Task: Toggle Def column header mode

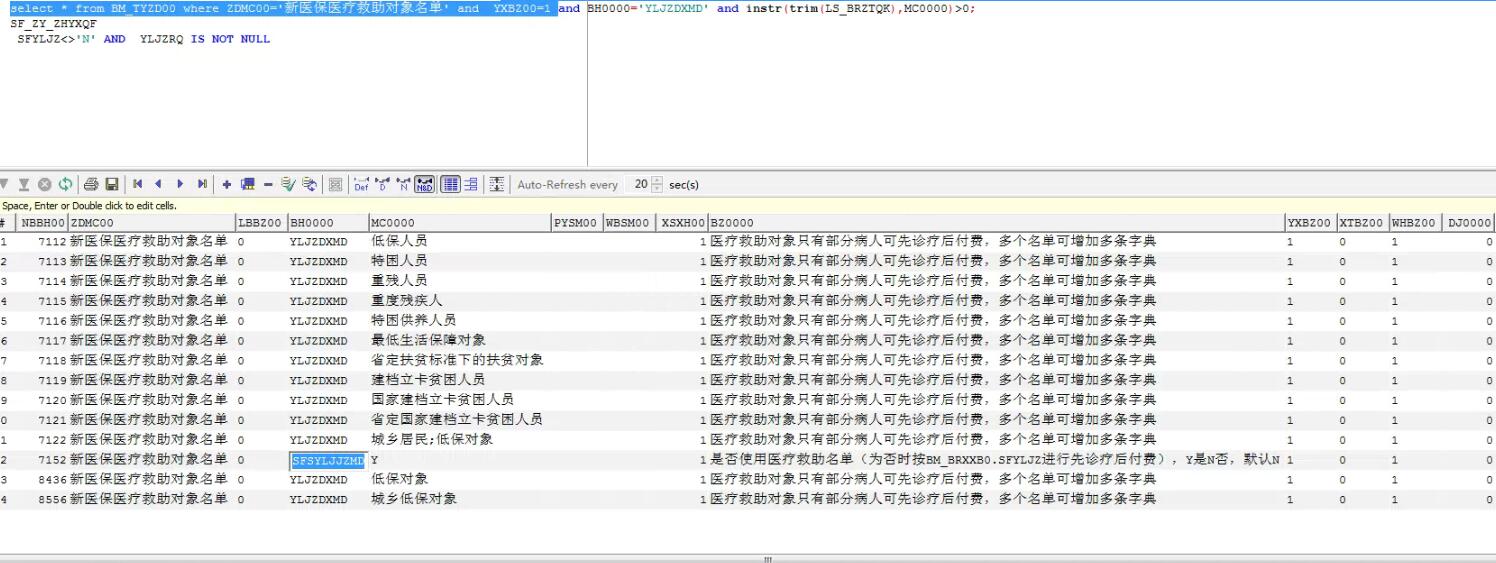Action: coord(361,185)
